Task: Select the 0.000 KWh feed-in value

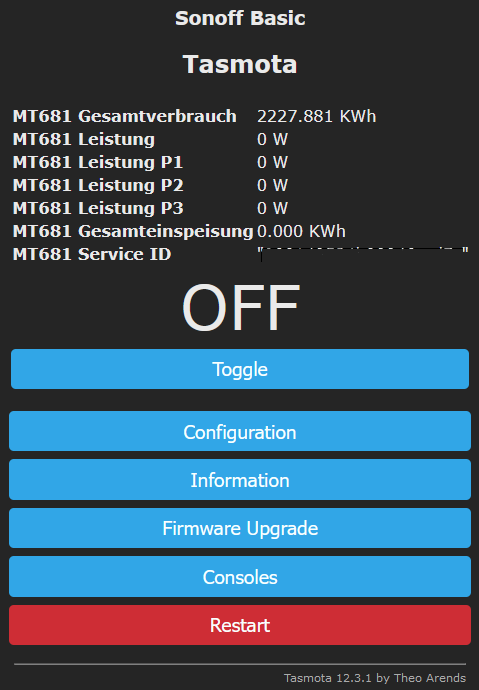Action: 301,231
